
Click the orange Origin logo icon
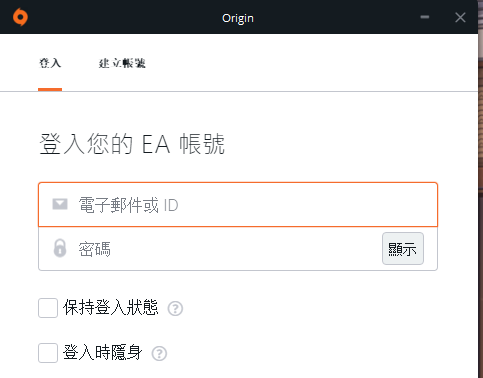[x=20, y=17]
